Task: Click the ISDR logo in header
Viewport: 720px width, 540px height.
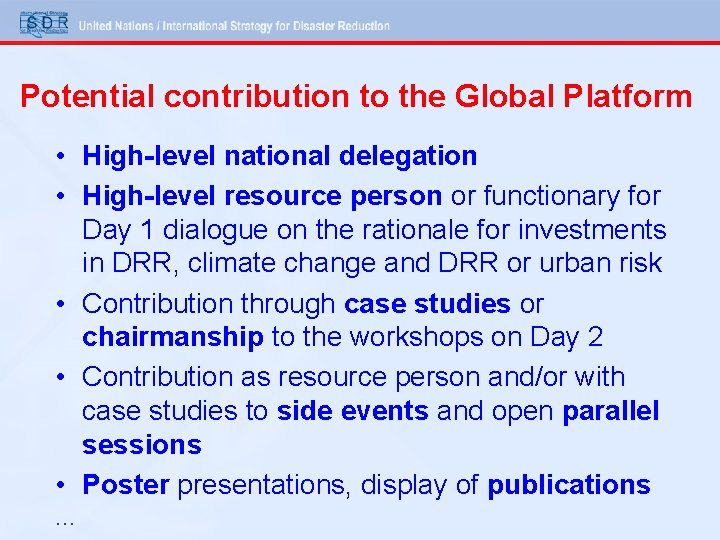Action: (x=44, y=23)
